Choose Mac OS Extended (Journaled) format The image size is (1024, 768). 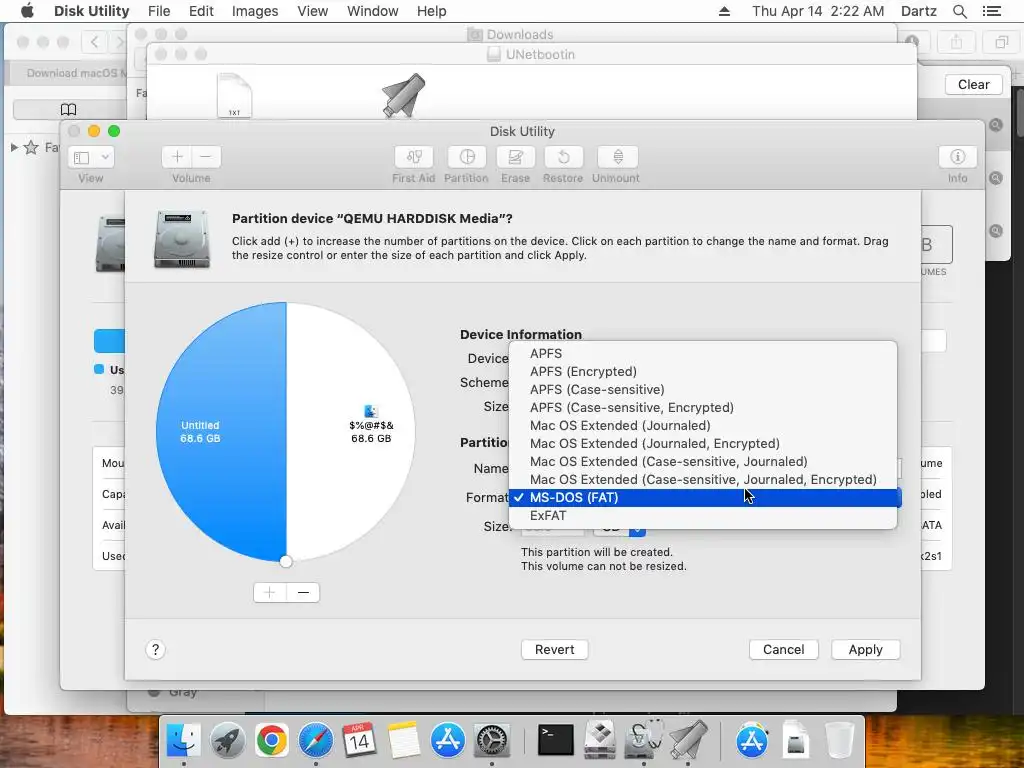[x=703, y=425]
